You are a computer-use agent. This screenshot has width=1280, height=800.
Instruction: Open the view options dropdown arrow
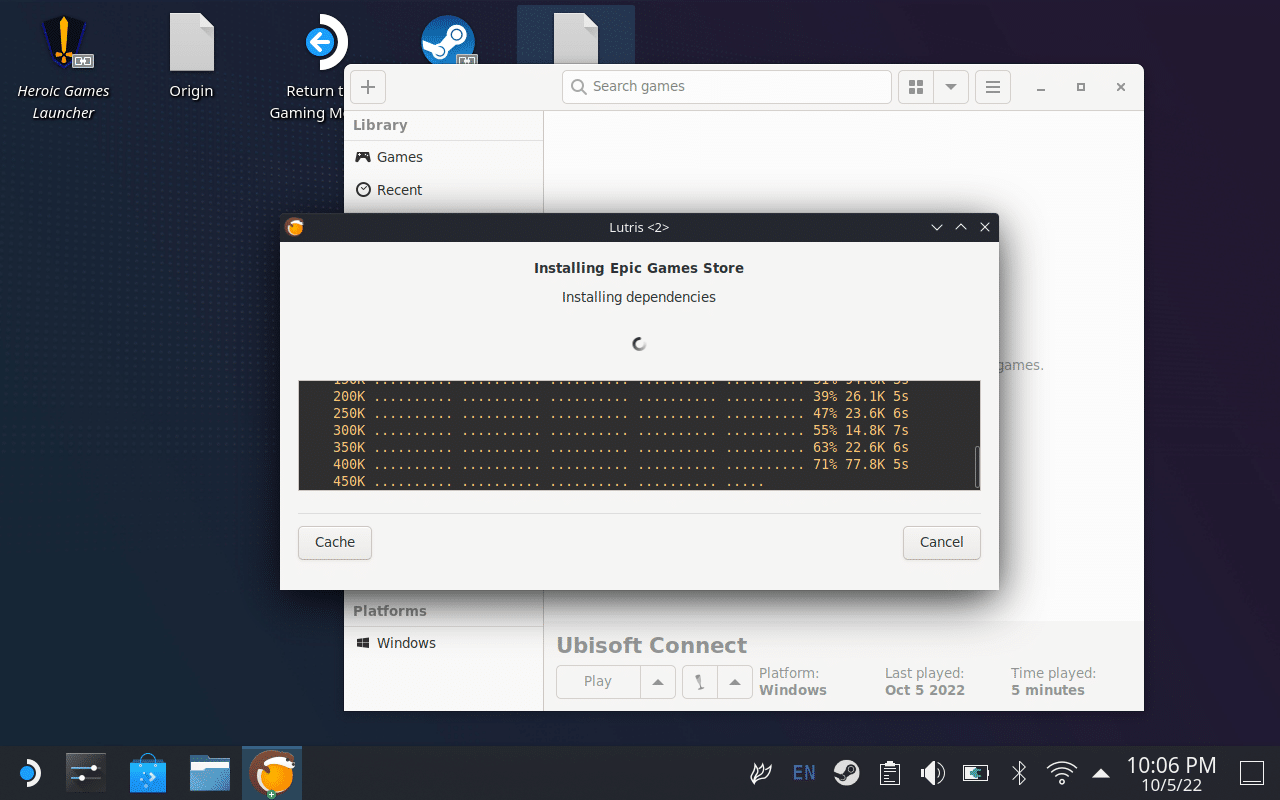pos(951,87)
